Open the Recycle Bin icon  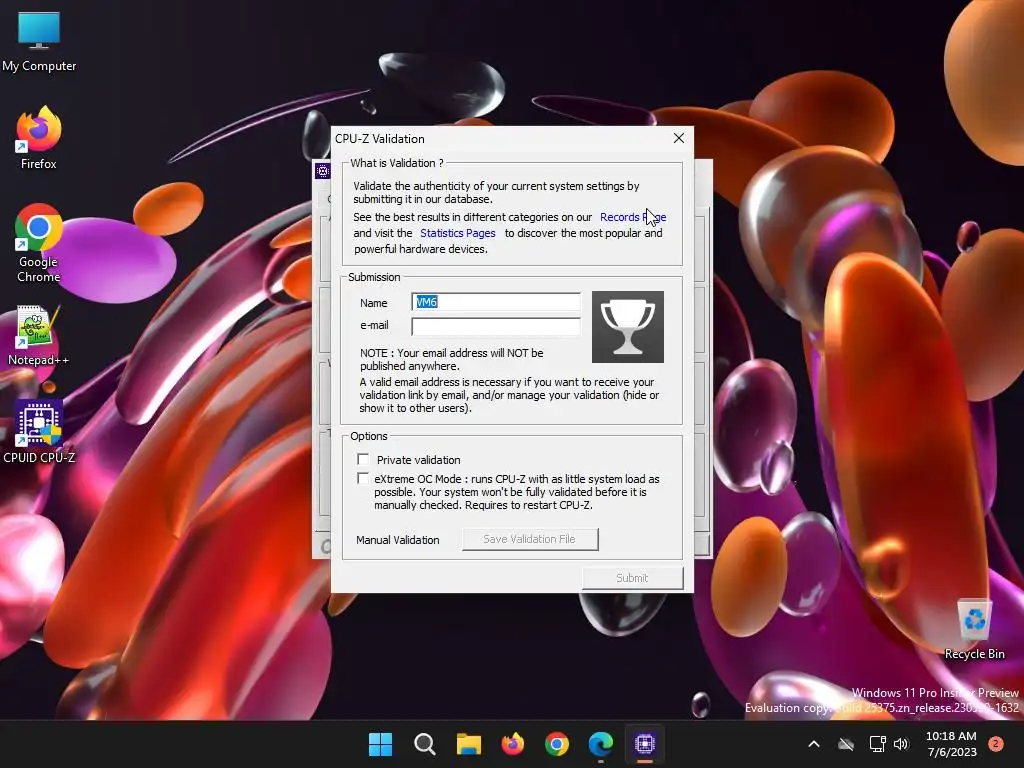tap(974, 630)
